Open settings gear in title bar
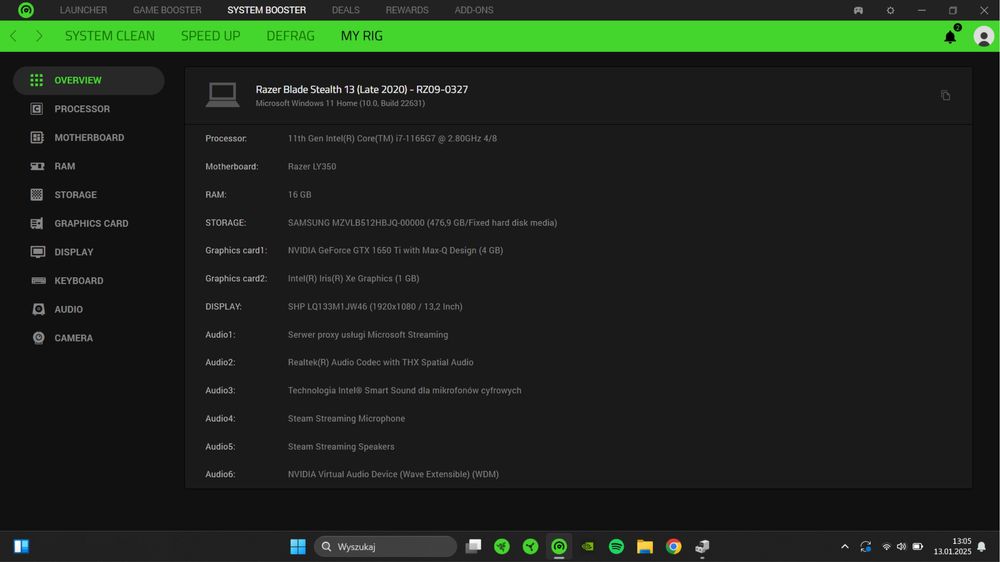Screen dimensions: 1000x562 pos(890,10)
